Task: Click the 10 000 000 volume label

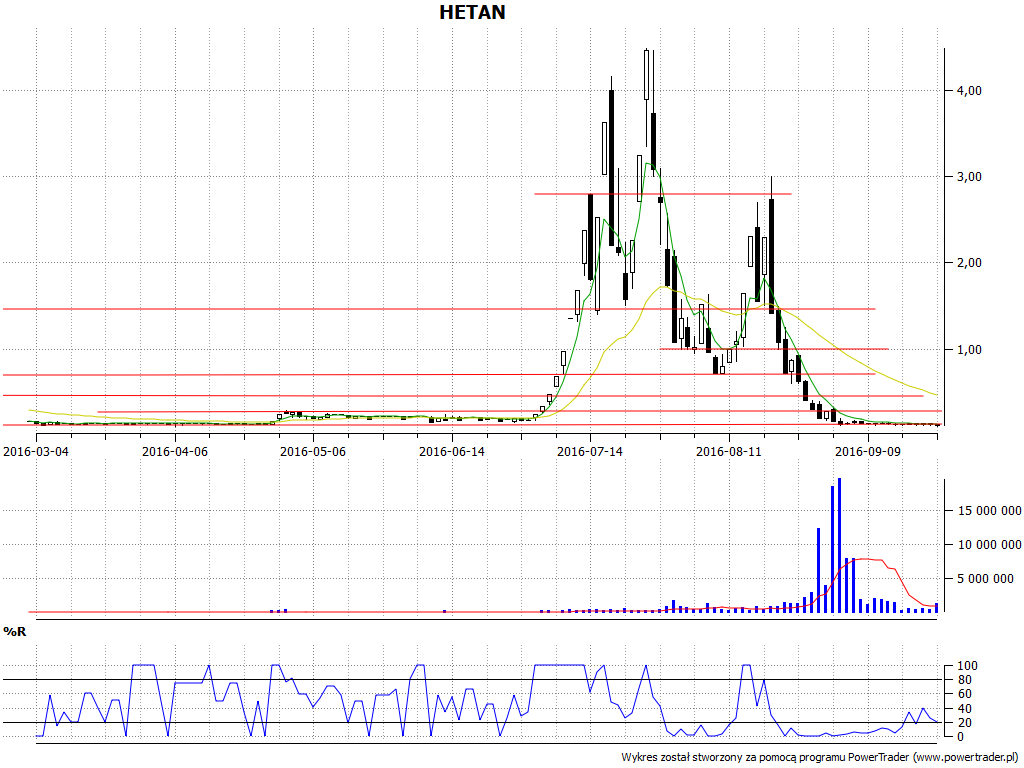Action: coord(985,545)
